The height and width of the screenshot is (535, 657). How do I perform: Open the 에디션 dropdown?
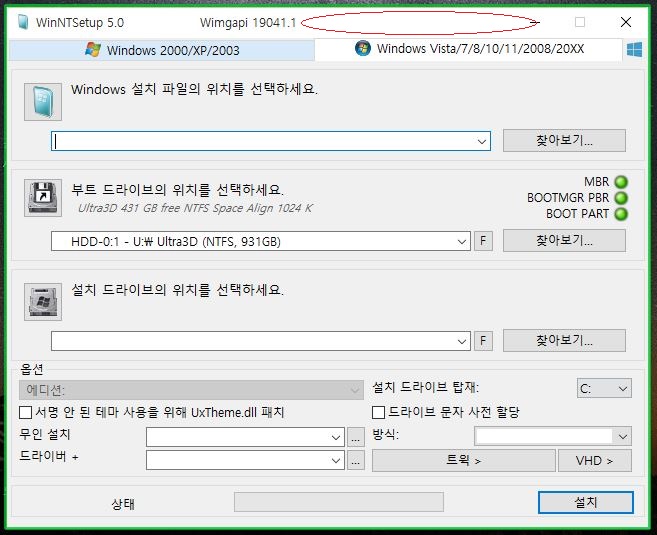click(191, 390)
